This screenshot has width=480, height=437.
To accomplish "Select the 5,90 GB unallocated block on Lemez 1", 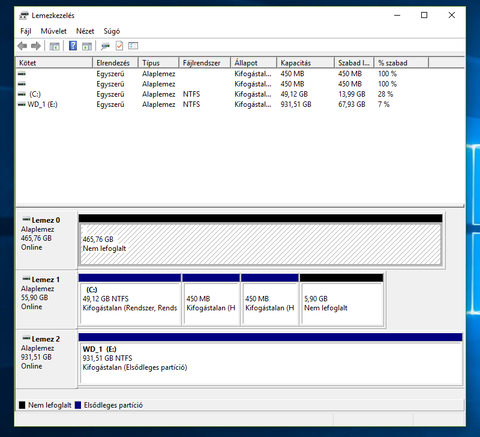I will (x=342, y=303).
